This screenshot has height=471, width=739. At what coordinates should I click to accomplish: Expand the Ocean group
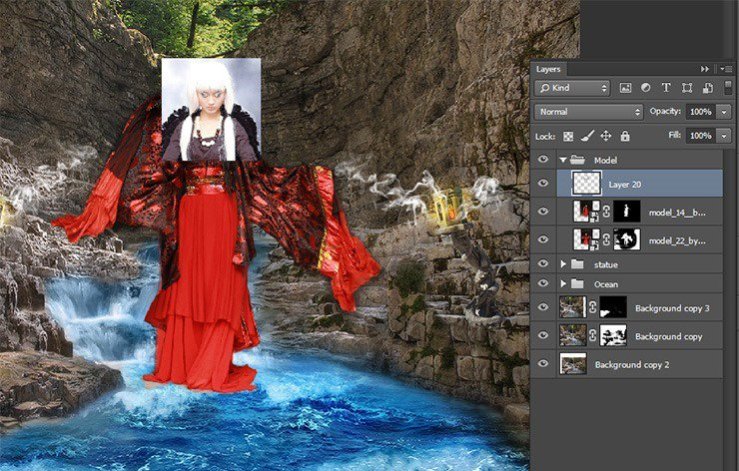[x=563, y=284]
